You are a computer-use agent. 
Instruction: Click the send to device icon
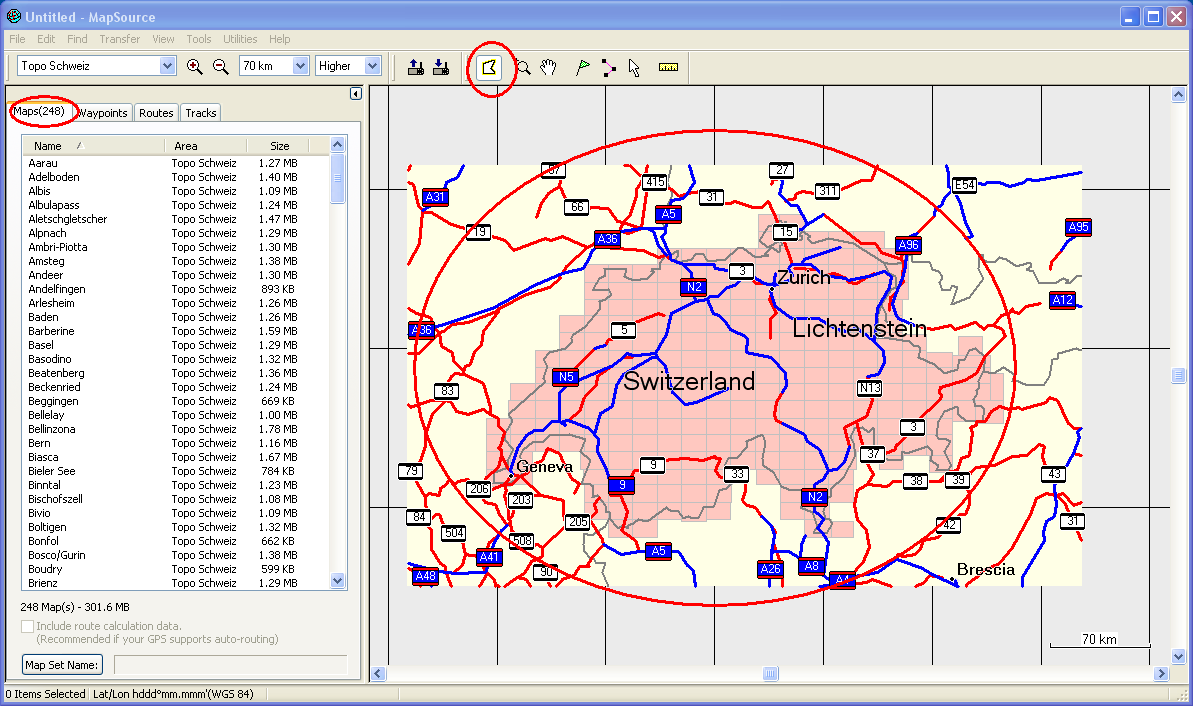pyautogui.click(x=415, y=67)
